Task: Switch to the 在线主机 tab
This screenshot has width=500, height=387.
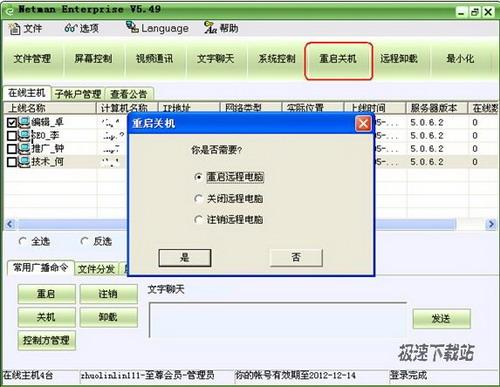Action: click(27, 93)
